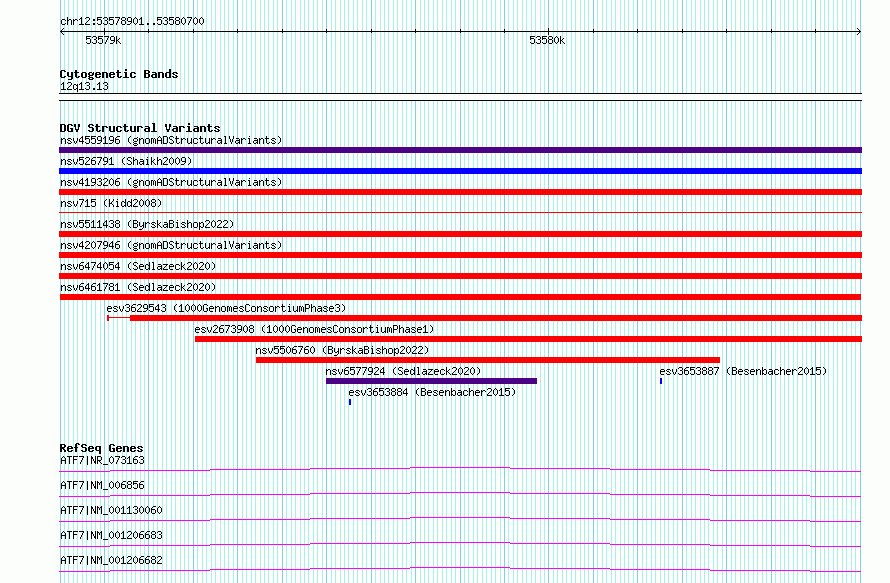Click the left arrow of the ruler

62,32
